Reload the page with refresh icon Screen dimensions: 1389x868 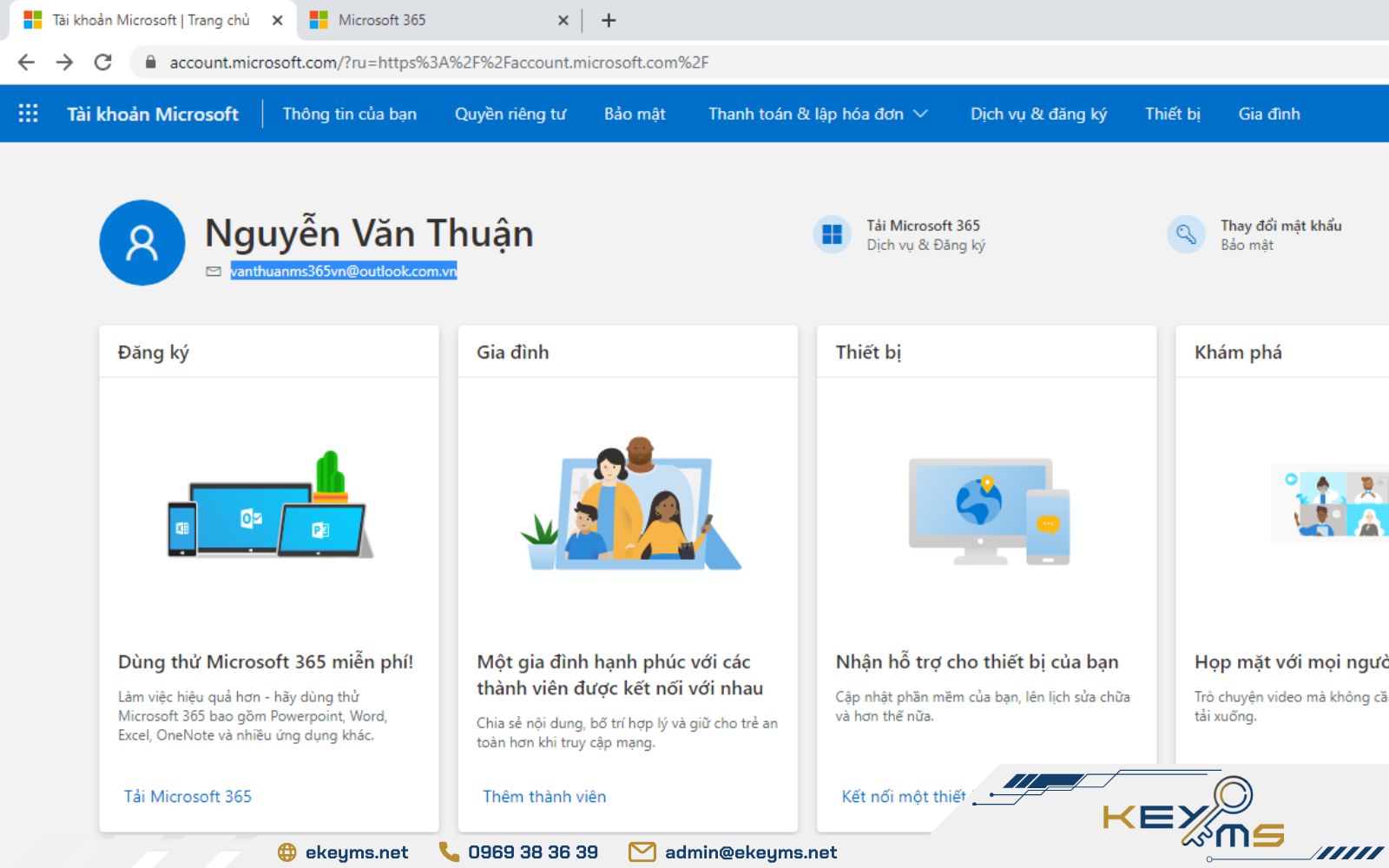[x=103, y=62]
